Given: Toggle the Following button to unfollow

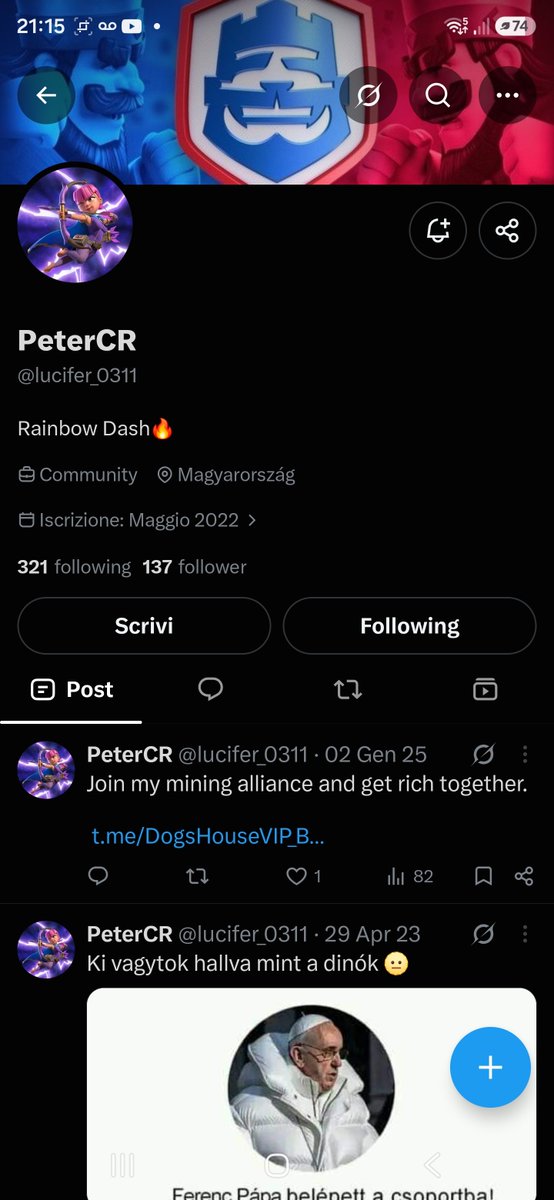Looking at the screenshot, I should tap(409, 626).
